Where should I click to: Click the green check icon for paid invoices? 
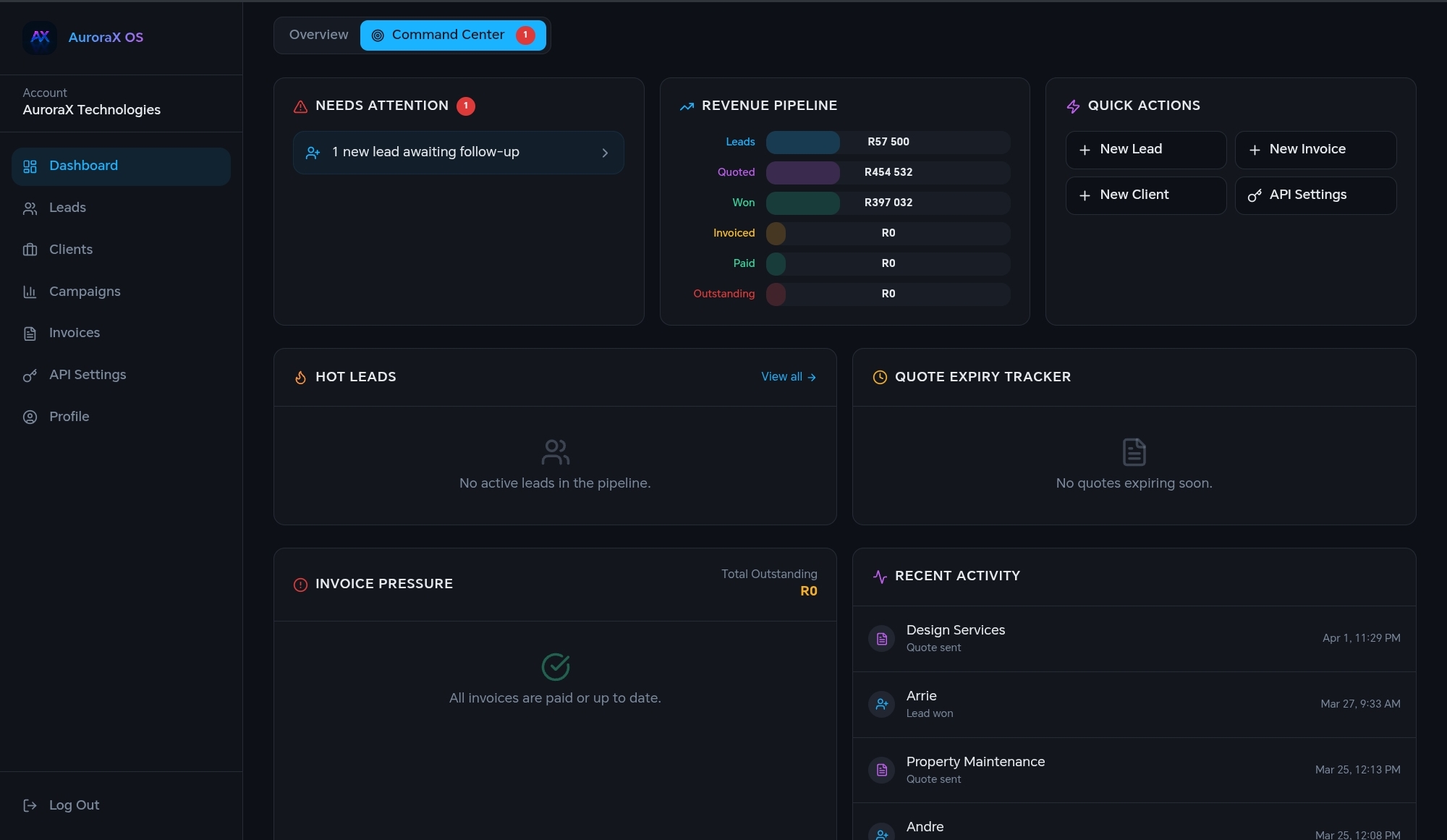556,667
